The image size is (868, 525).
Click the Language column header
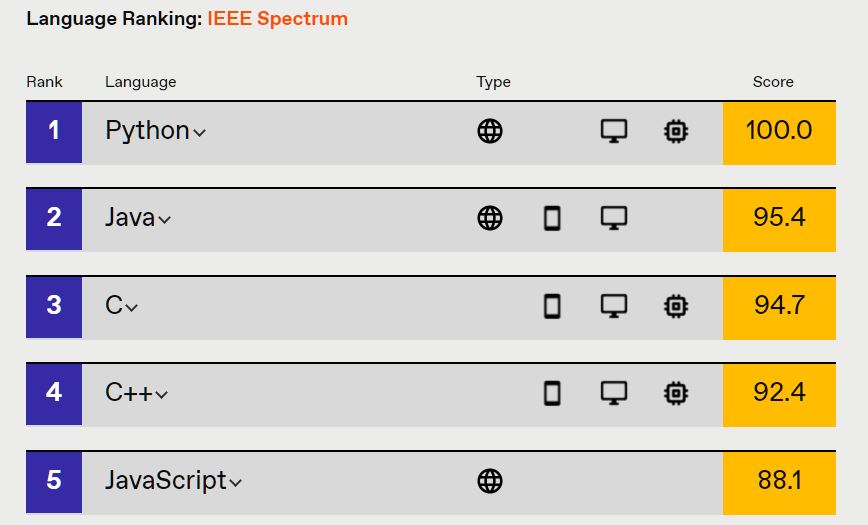[x=141, y=82]
